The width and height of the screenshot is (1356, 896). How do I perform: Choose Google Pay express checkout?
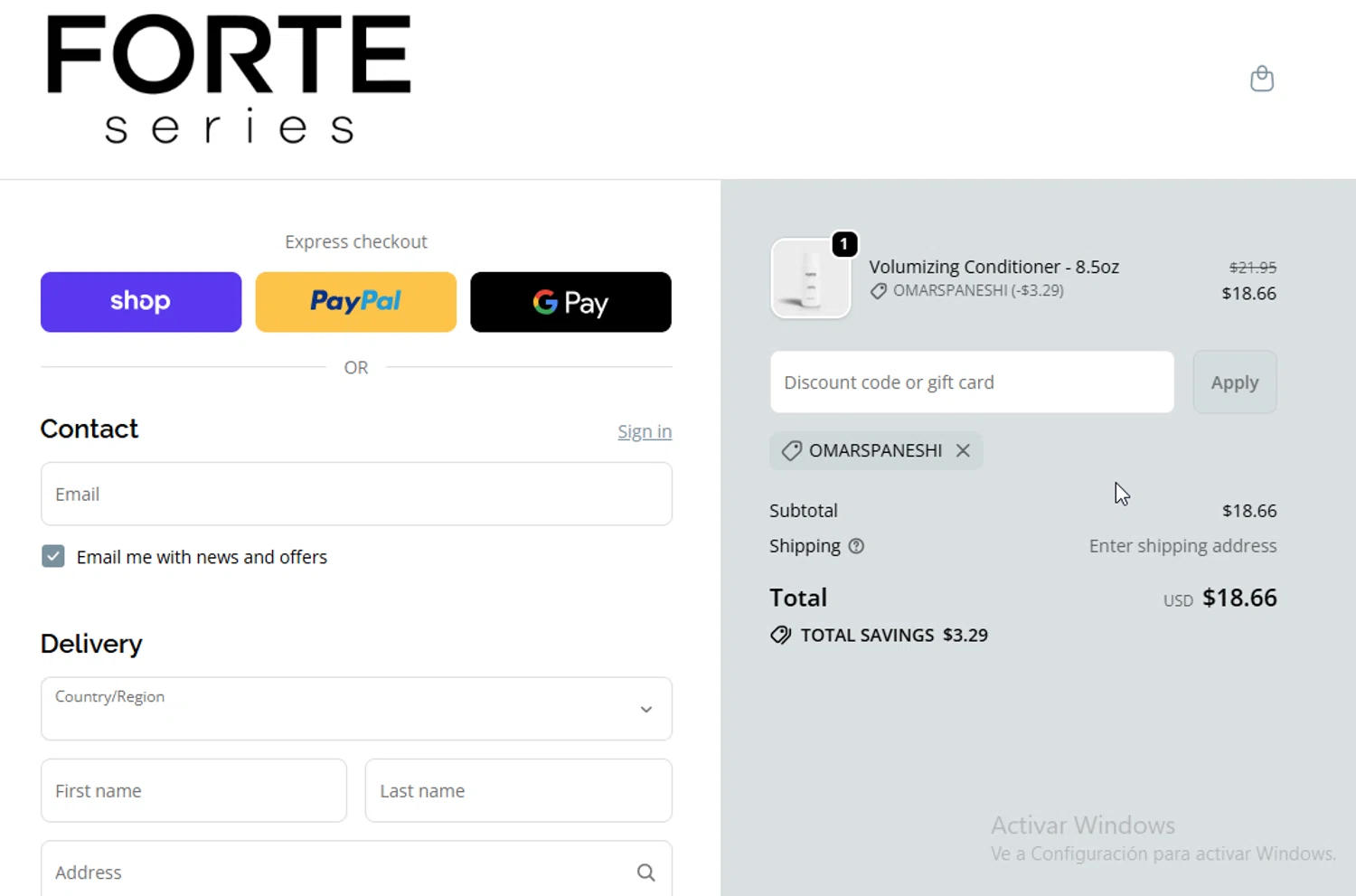[x=570, y=302]
